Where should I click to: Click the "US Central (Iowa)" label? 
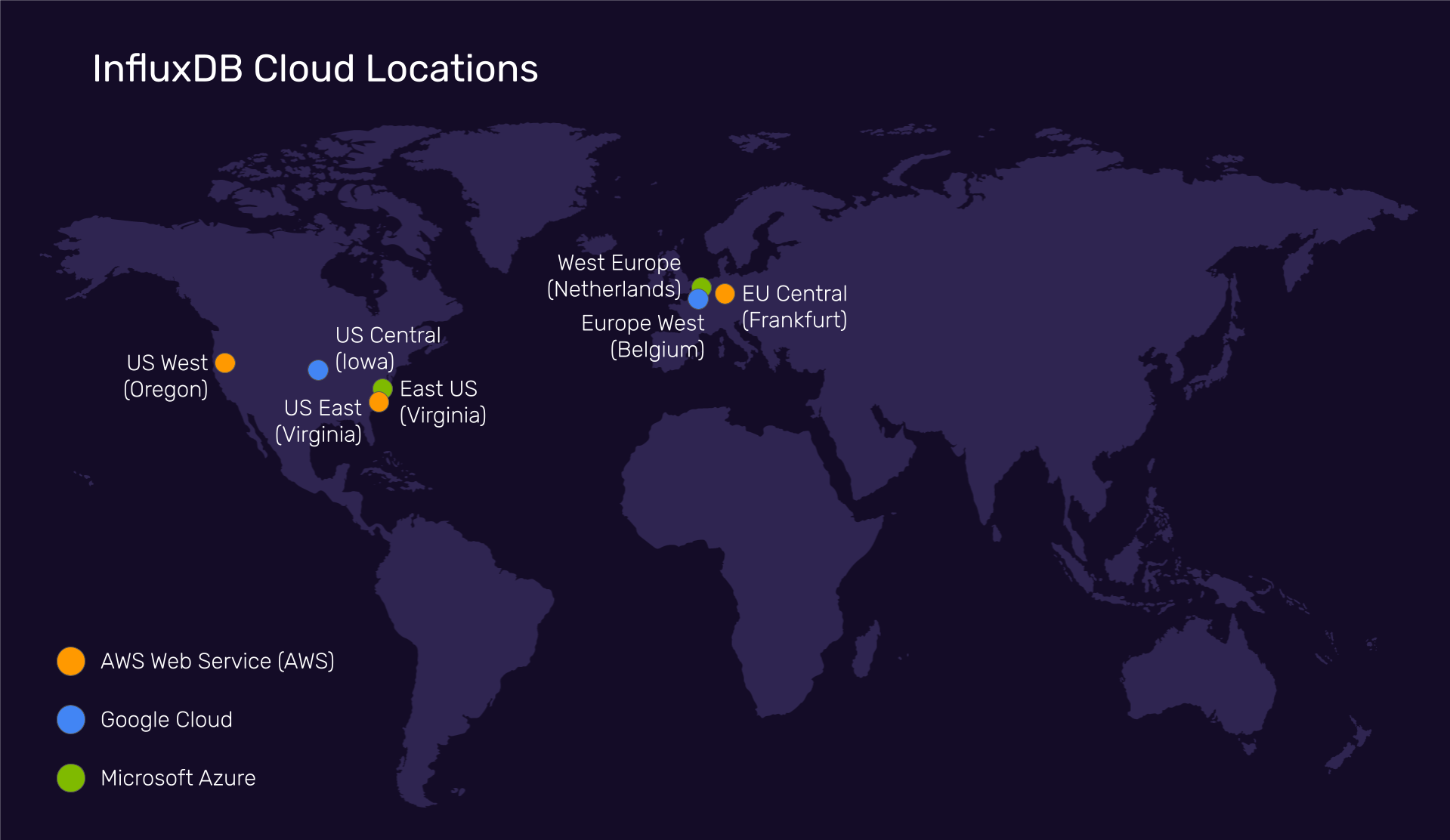click(x=388, y=348)
